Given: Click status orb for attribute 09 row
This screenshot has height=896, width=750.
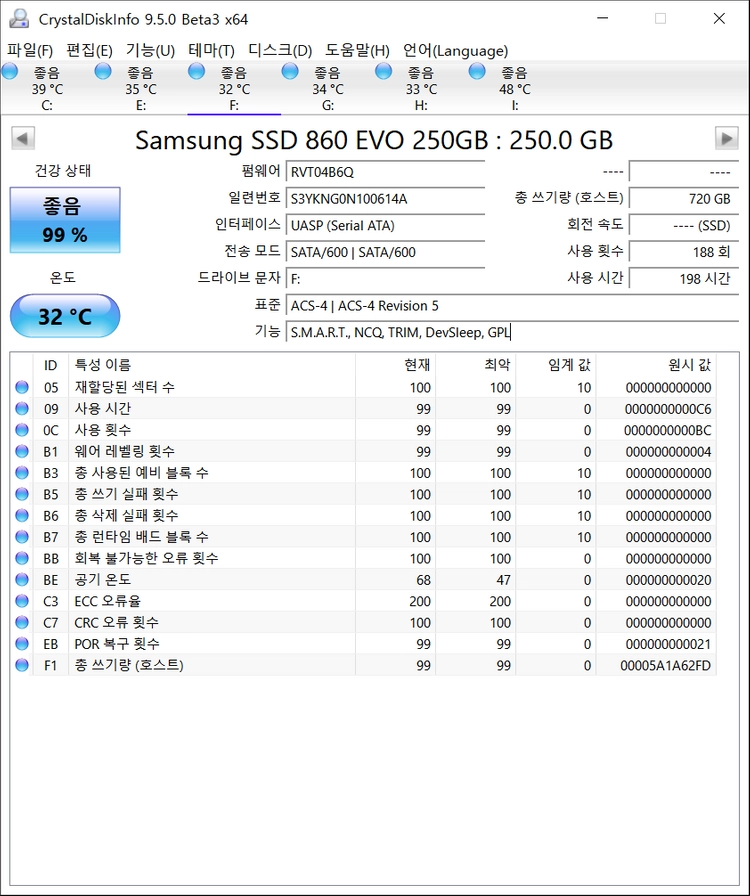Looking at the screenshot, I should coord(22,409).
